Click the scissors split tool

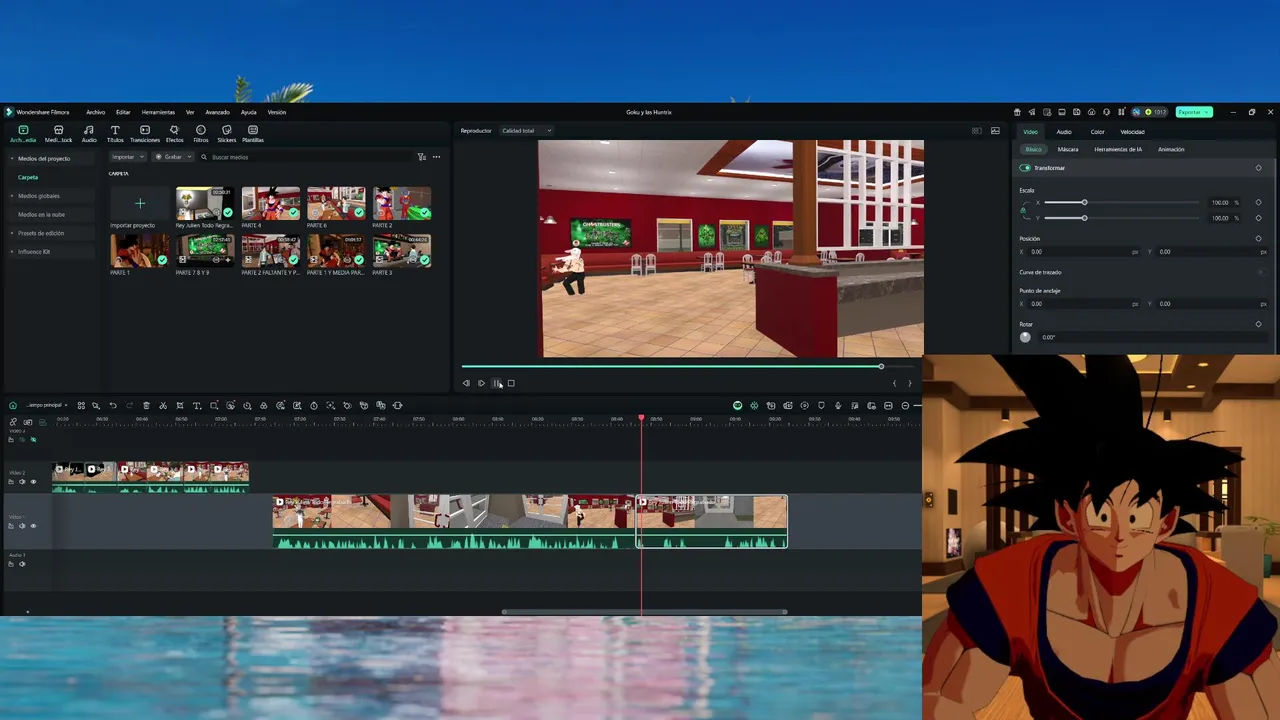point(163,405)
